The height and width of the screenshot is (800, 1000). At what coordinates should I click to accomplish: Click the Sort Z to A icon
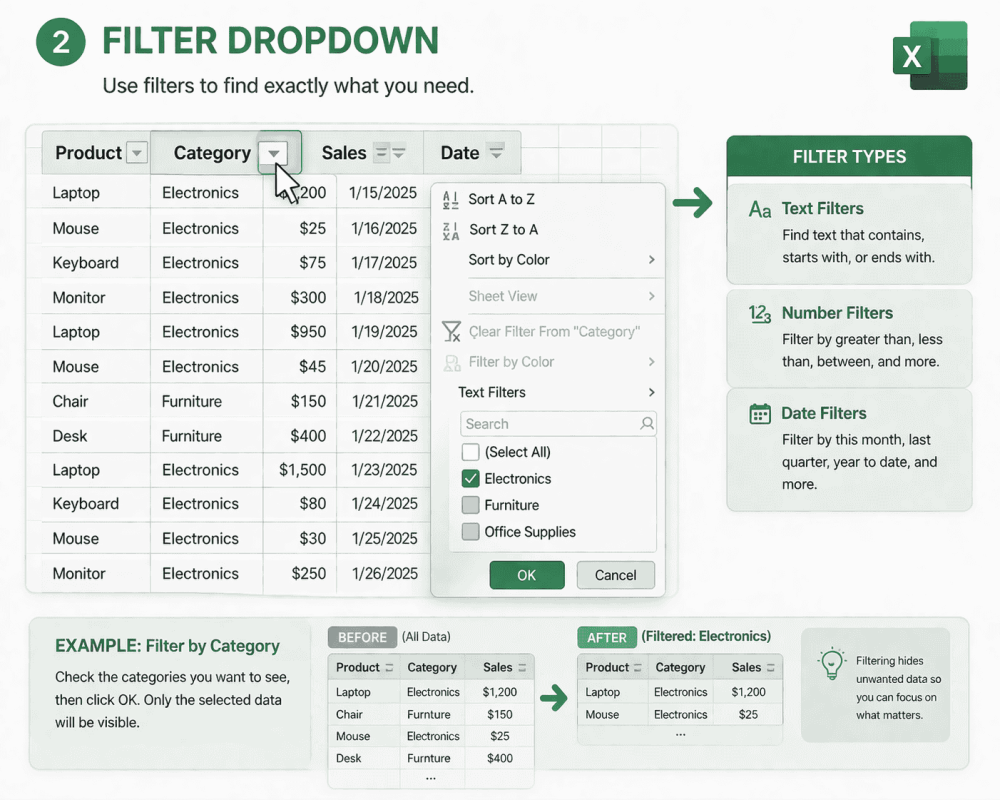pos(452,229)
